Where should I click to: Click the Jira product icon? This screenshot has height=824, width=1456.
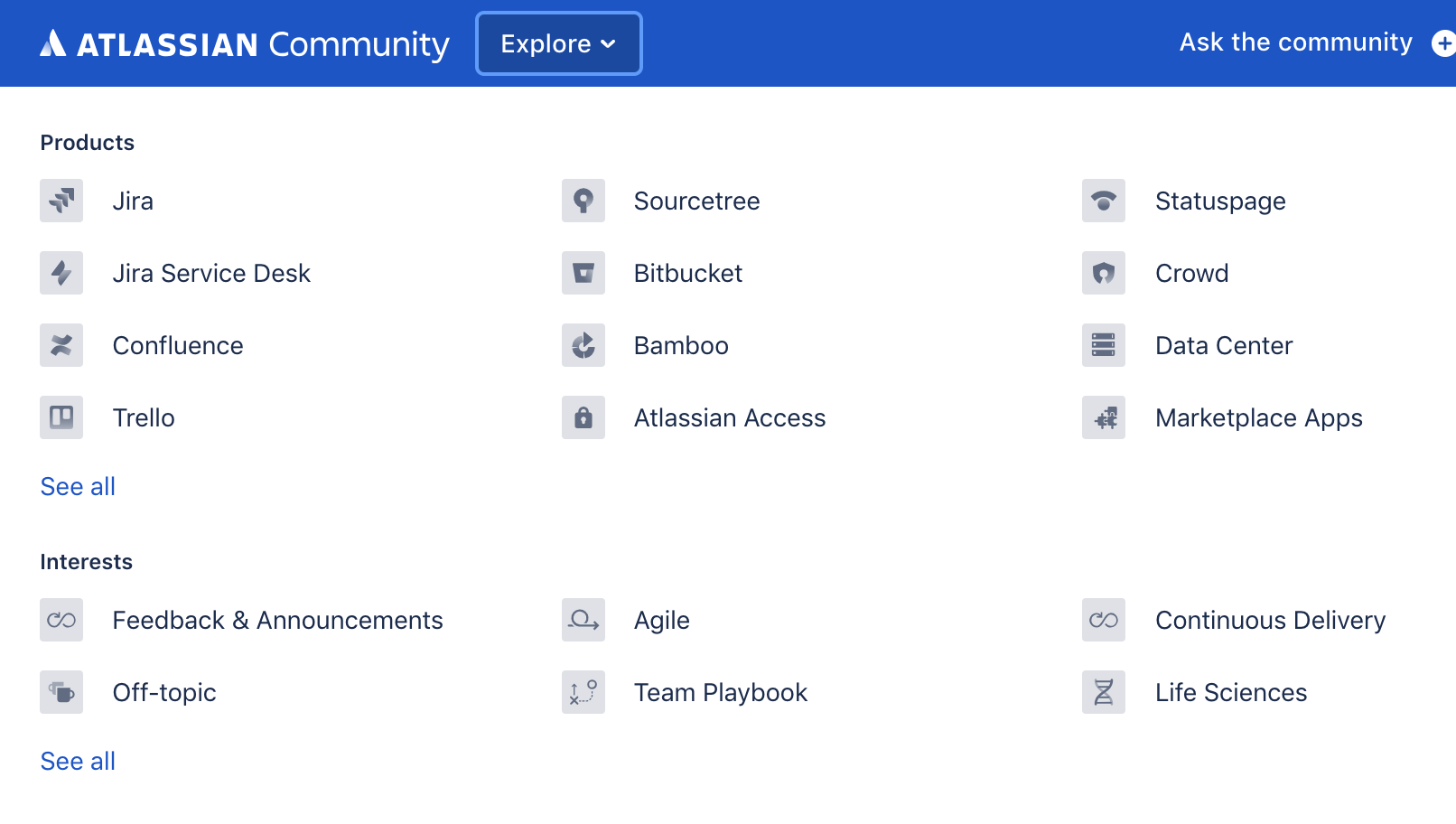(x=61, y=201)
